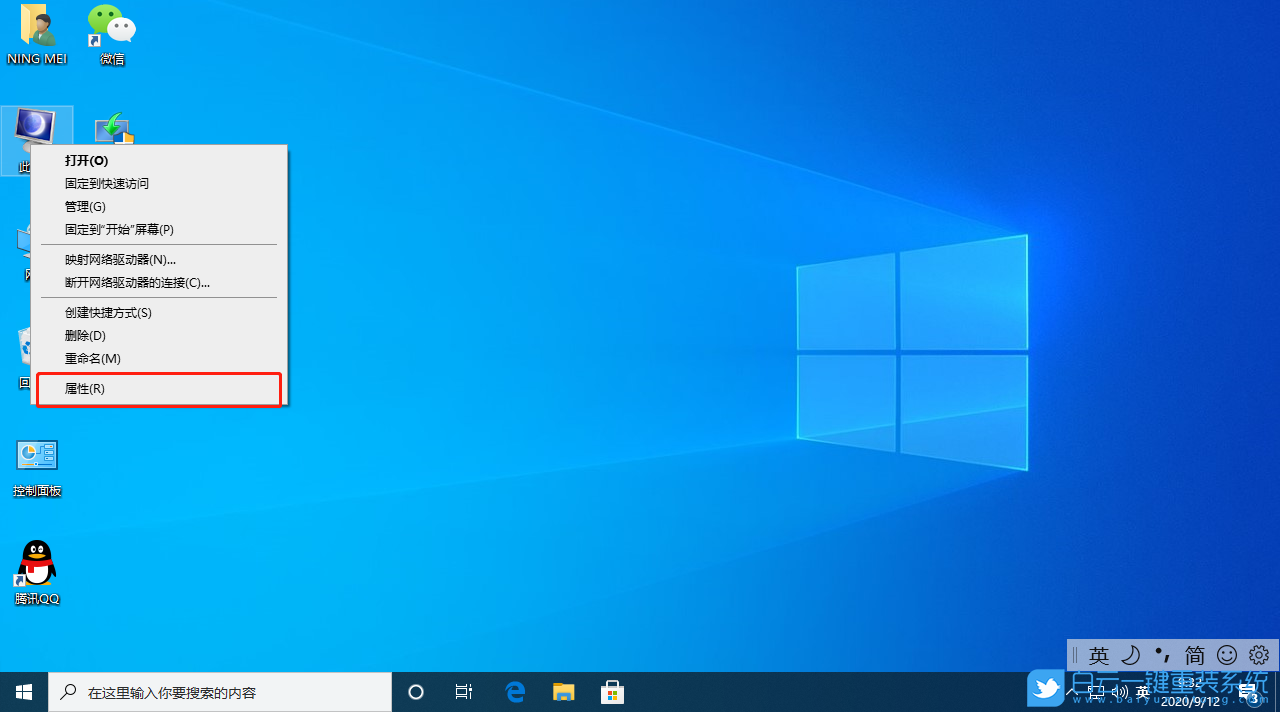Open Sogou input method settings gear

click(1258, 655)
